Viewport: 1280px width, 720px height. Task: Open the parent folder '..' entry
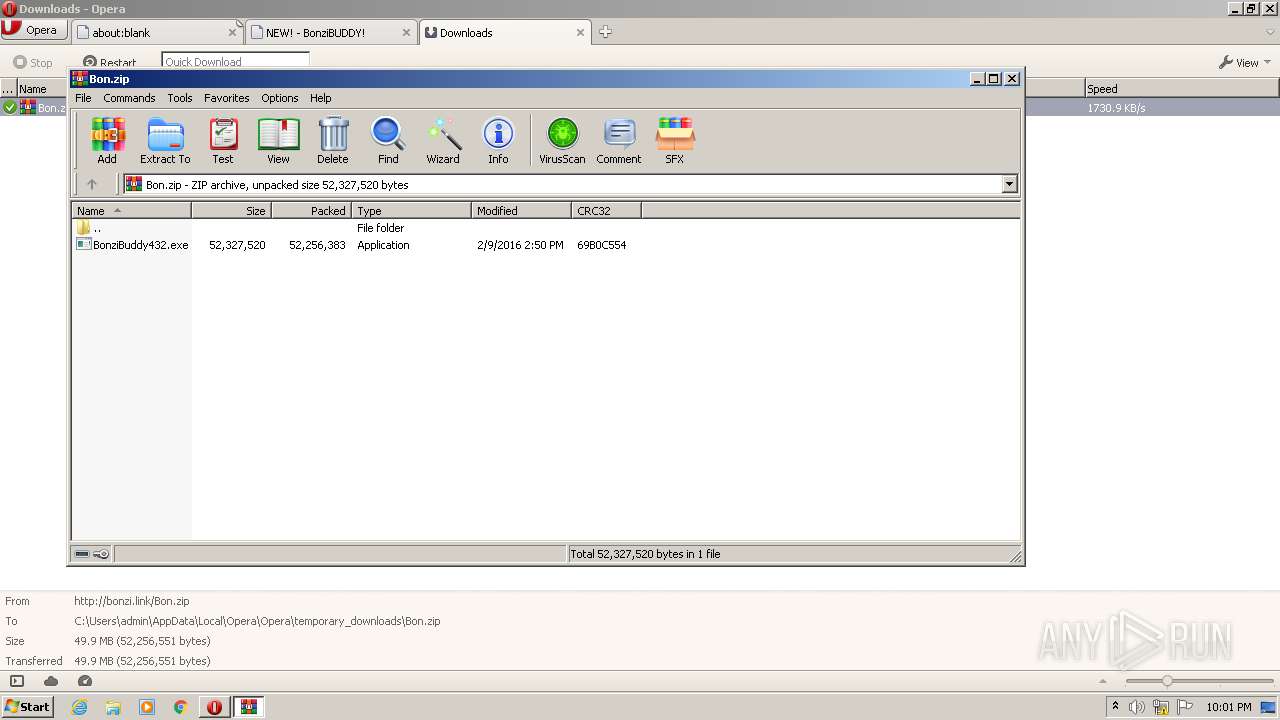point(90,228)
